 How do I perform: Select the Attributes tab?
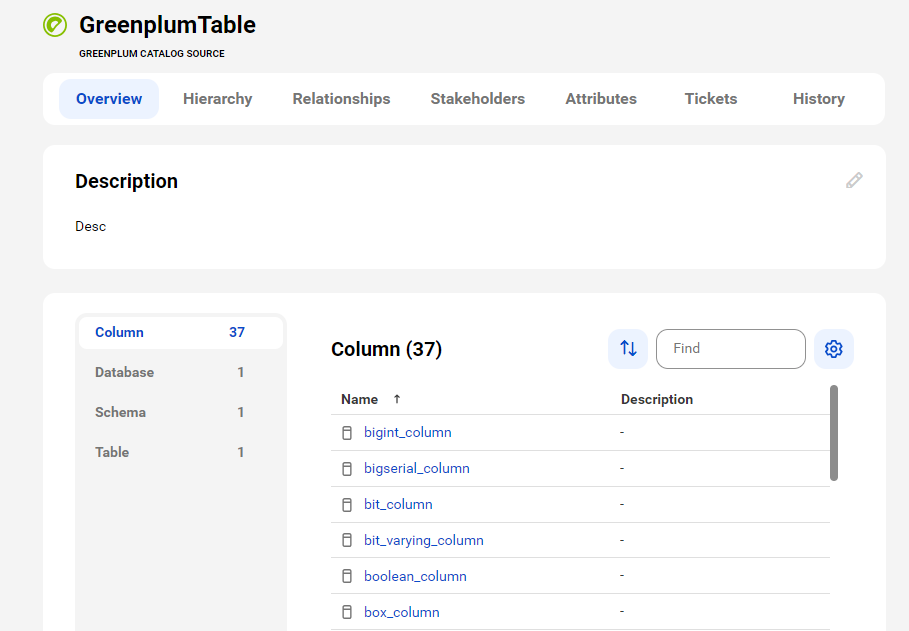(x=601, y=99)
